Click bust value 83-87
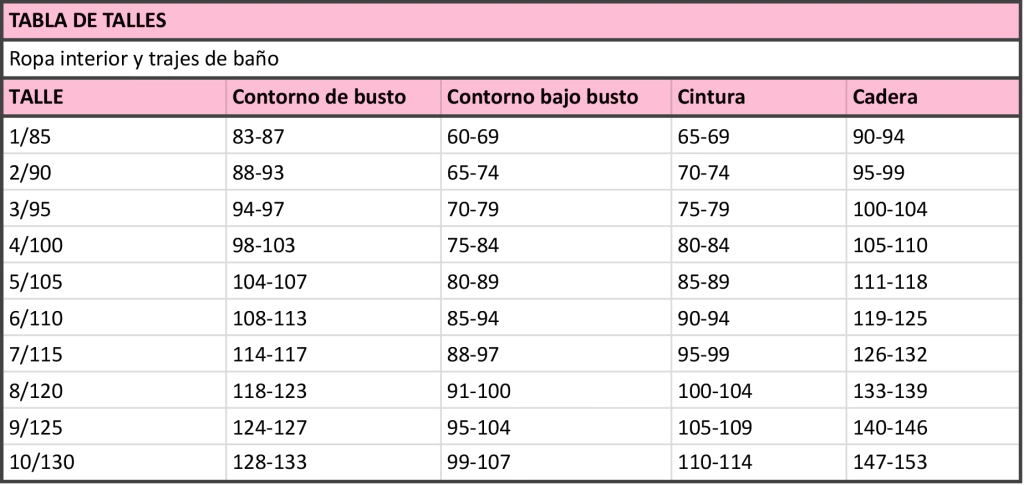 pyautogui.click(x=258, y=137)
